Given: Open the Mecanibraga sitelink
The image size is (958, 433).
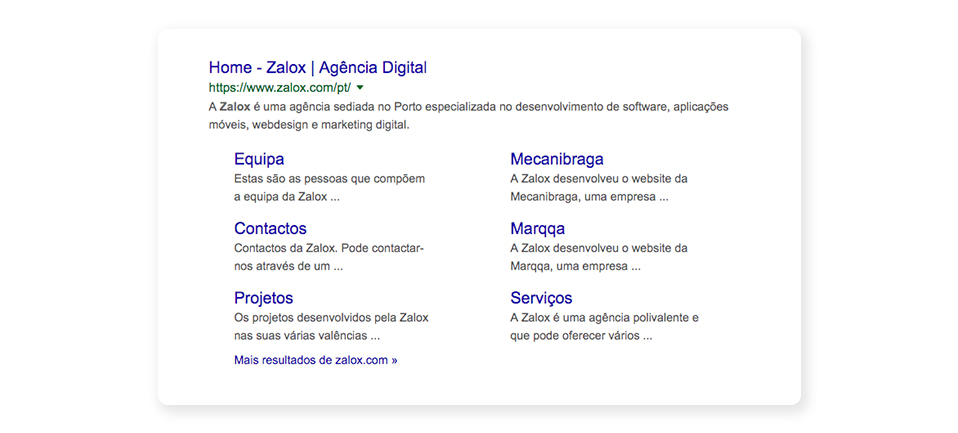Looking at the screenshot, I should [x=557, y=159].
